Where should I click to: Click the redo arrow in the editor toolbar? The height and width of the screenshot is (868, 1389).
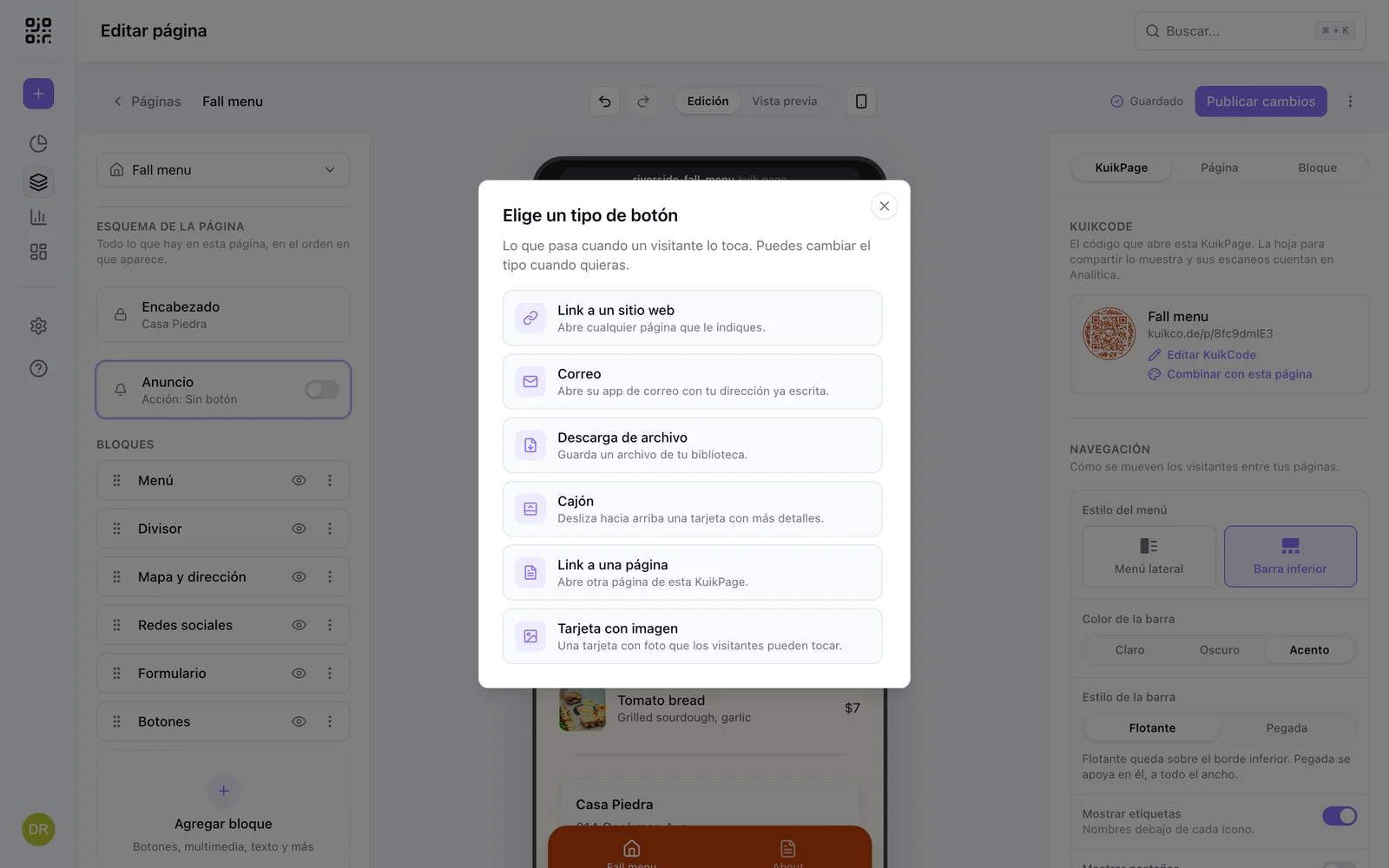(643, 102)
